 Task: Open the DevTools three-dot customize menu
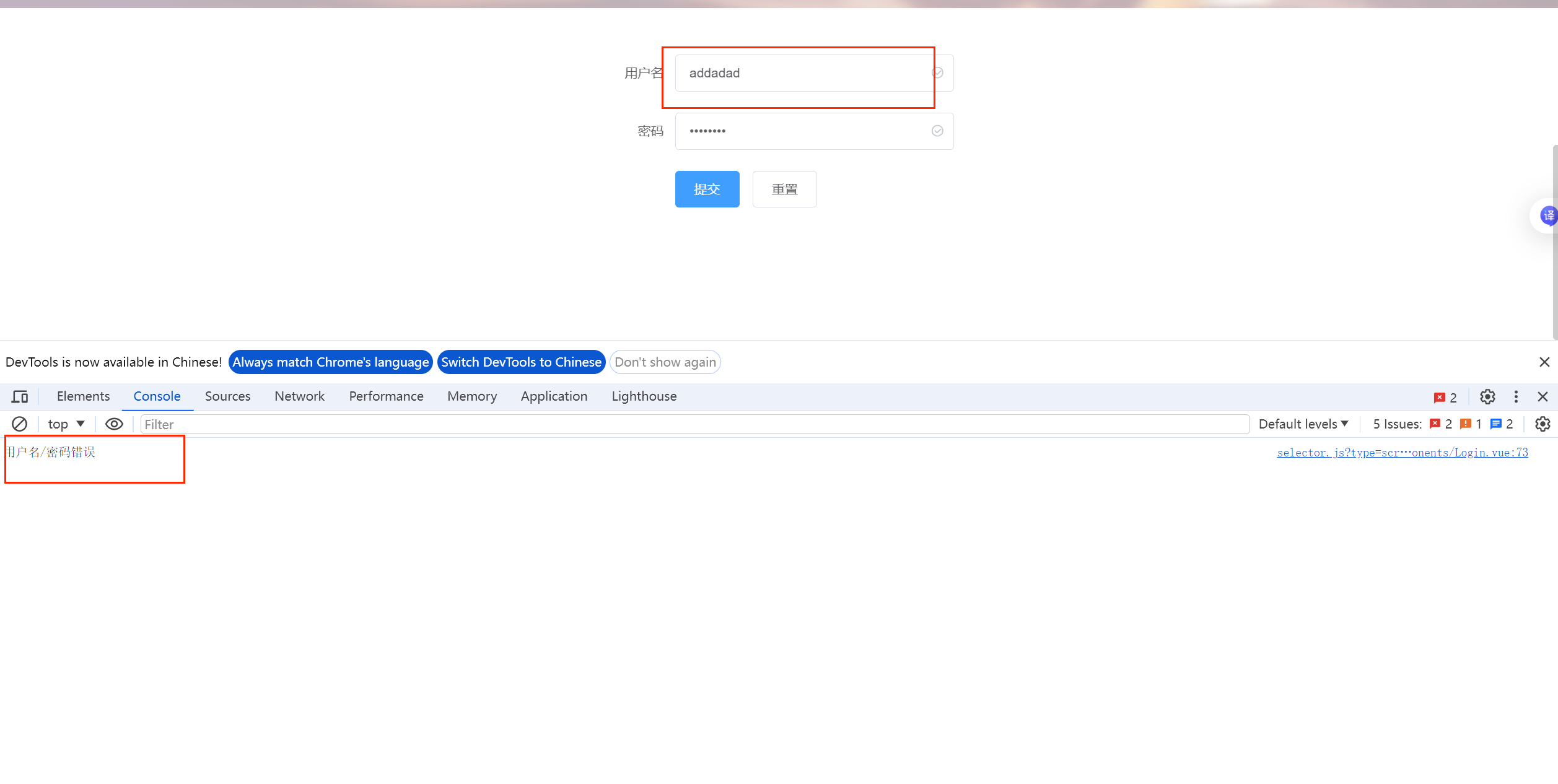(x=1516, y=396)
